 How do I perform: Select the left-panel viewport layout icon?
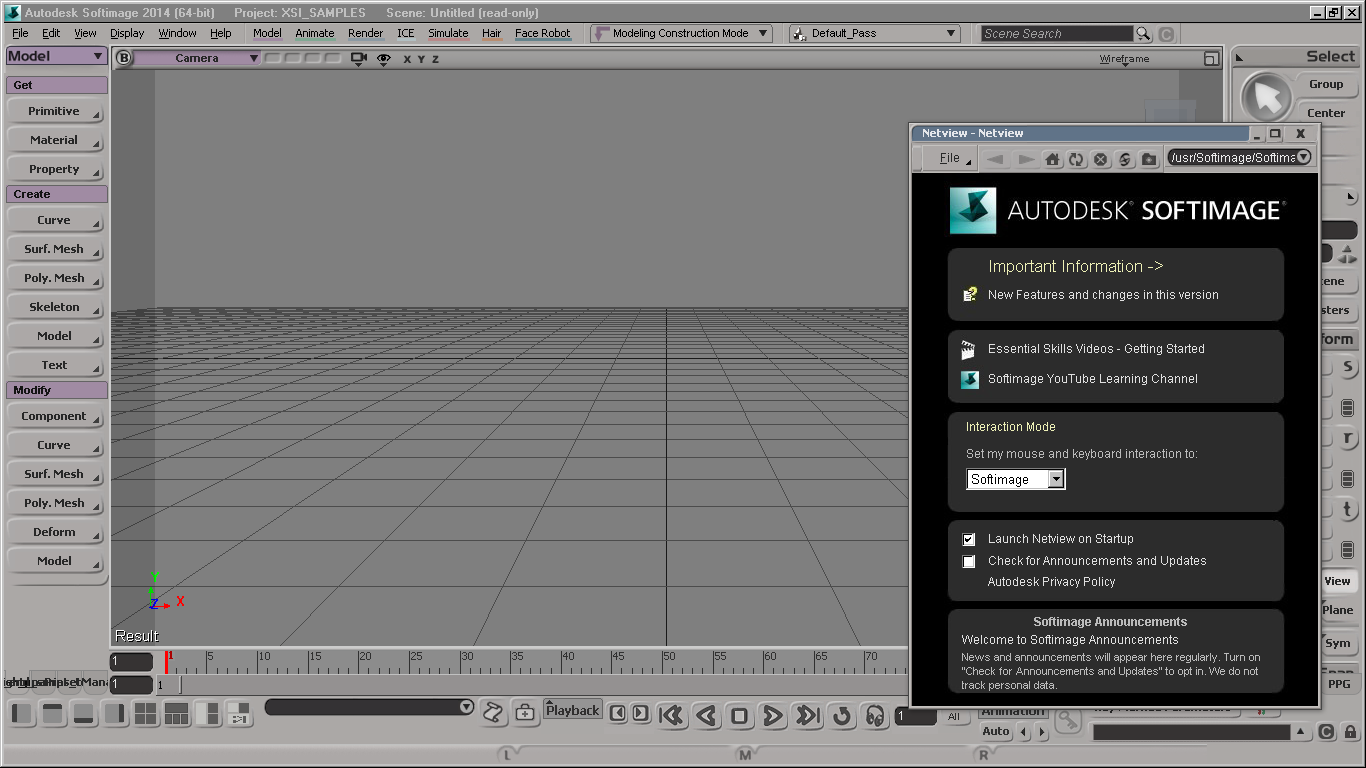pos(22,714)
